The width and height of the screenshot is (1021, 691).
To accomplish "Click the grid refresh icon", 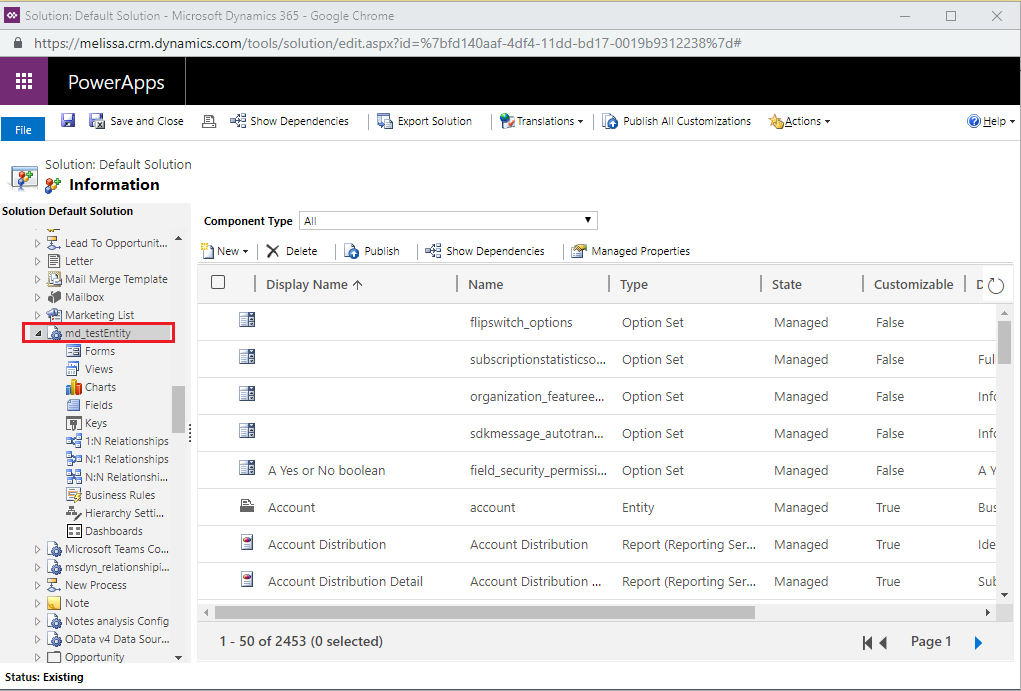I will 996,285.
